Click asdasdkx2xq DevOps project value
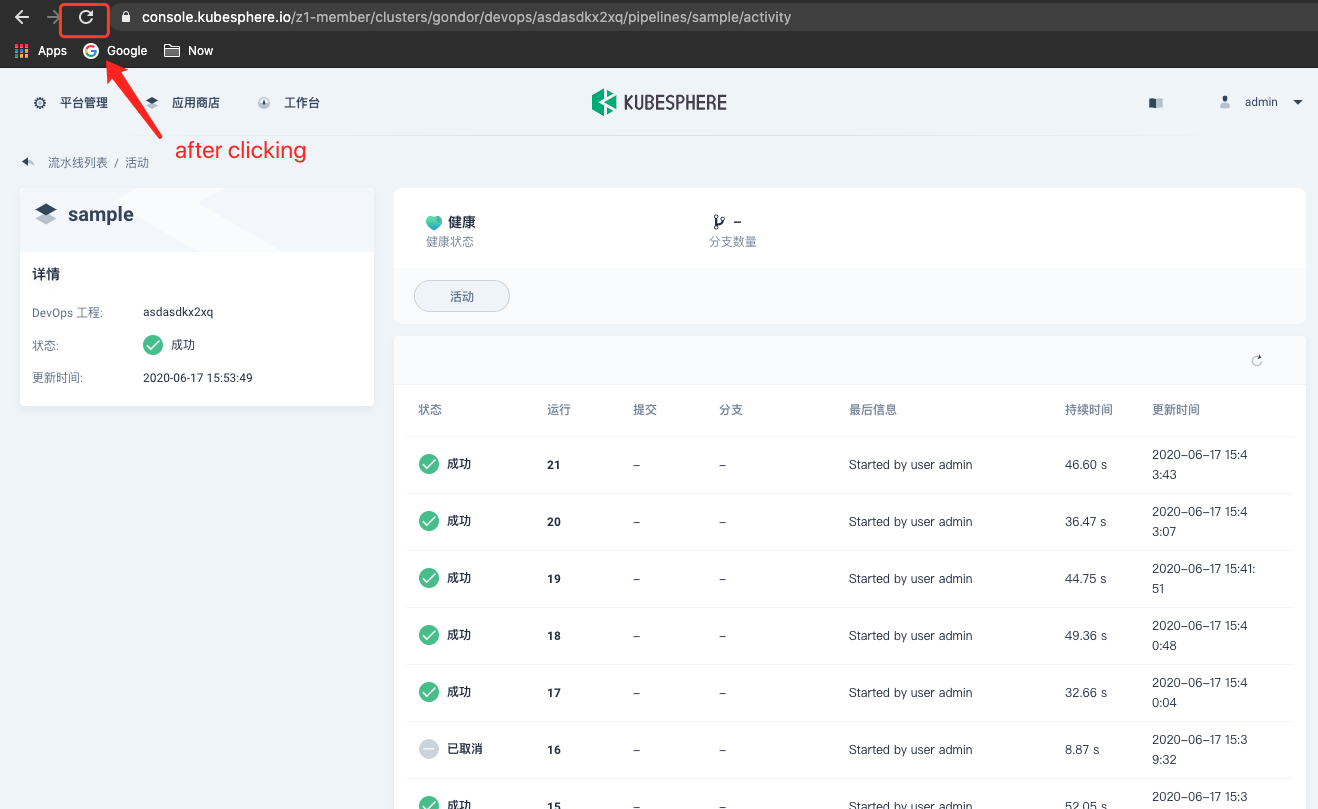The width and height of the screenshot is (1318, 809). (178, 312)
